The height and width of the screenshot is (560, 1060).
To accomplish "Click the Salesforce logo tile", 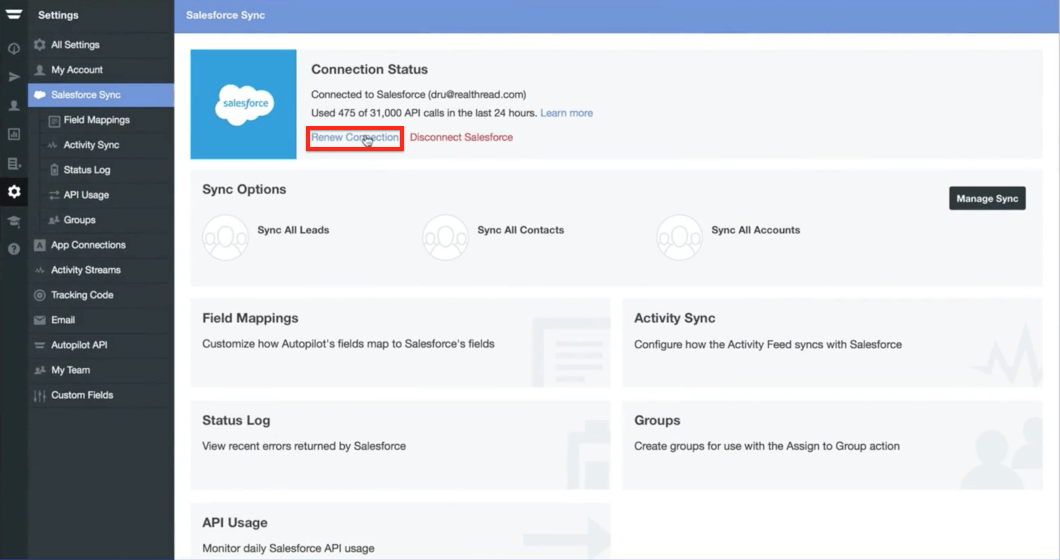I will (x=243, y=104).
